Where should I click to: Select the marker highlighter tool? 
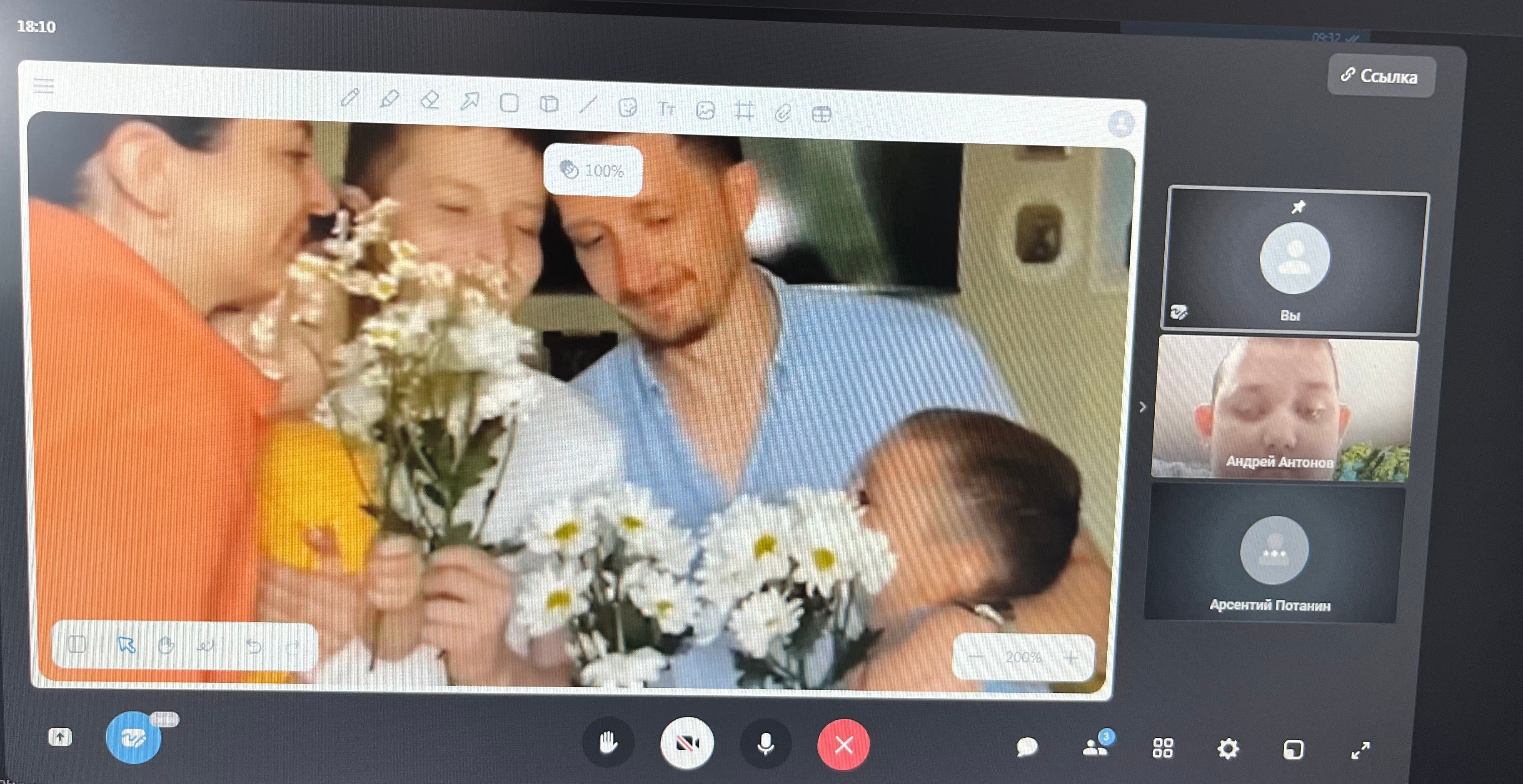coord(389,99)
